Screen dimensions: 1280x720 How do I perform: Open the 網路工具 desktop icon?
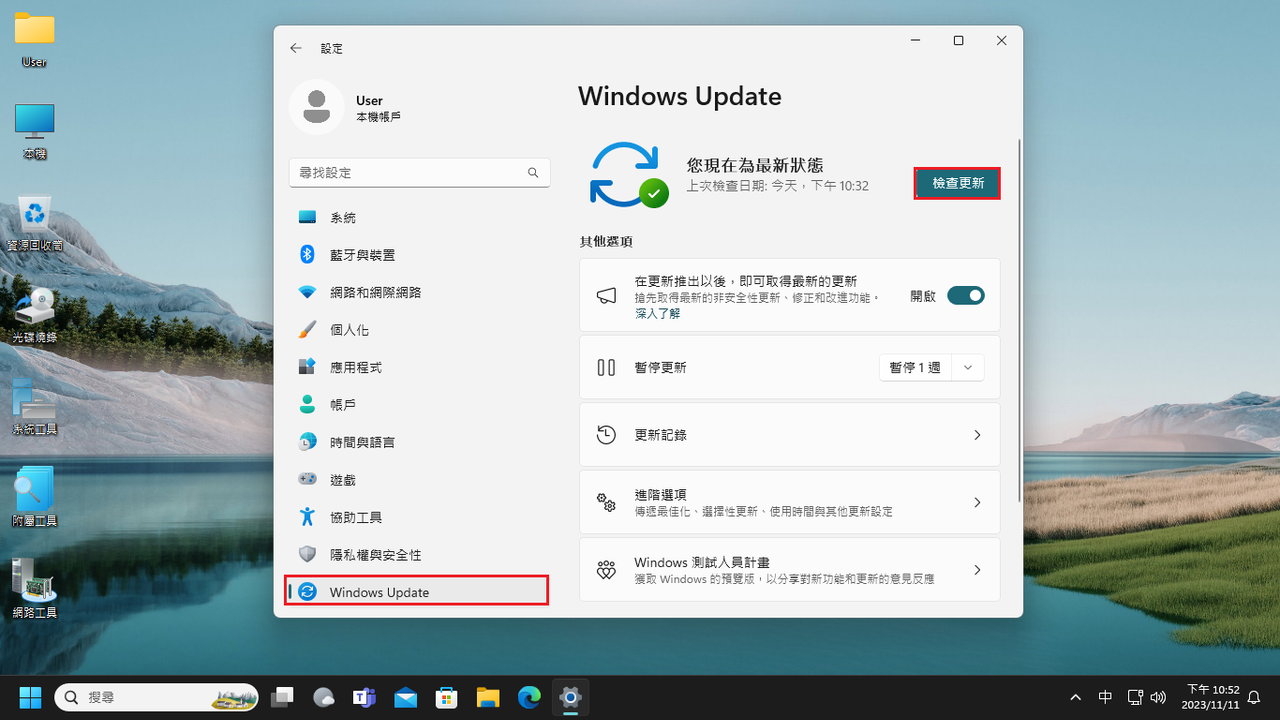pyautogui.click(x=35, y=590)
